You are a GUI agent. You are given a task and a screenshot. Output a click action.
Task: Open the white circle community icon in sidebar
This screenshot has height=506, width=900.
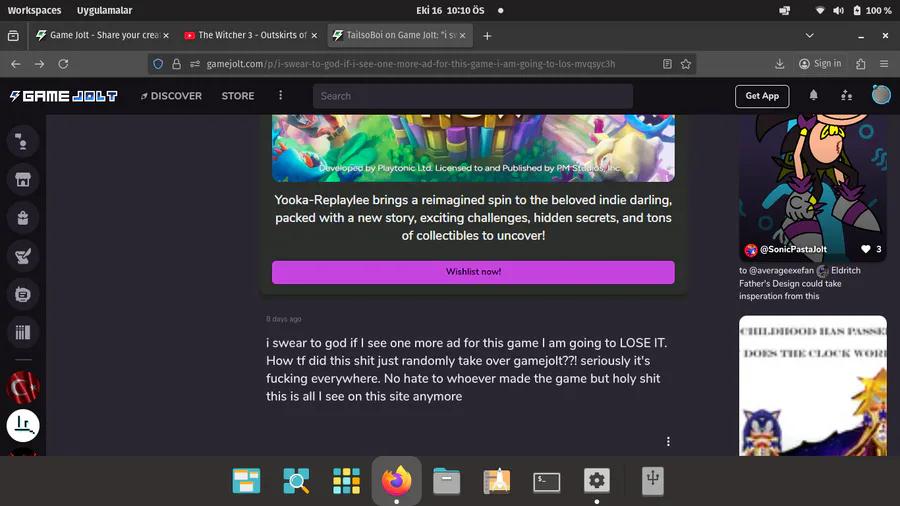[x=22, y=425]
